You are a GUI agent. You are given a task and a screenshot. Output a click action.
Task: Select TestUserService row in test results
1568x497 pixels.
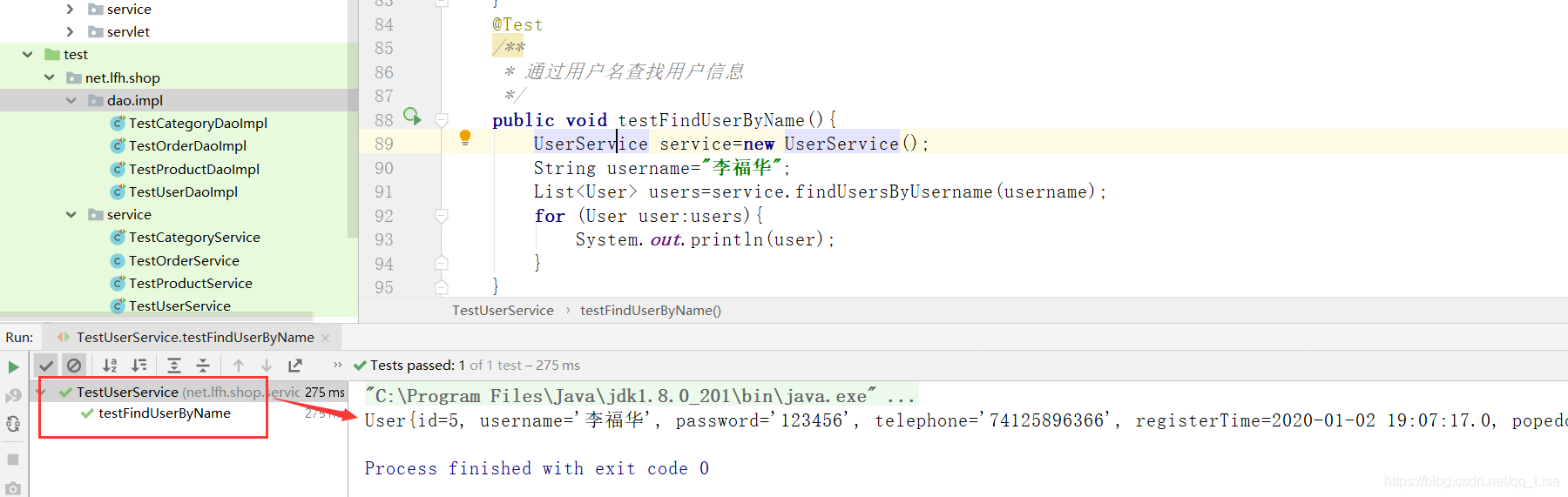click(191, 393)
